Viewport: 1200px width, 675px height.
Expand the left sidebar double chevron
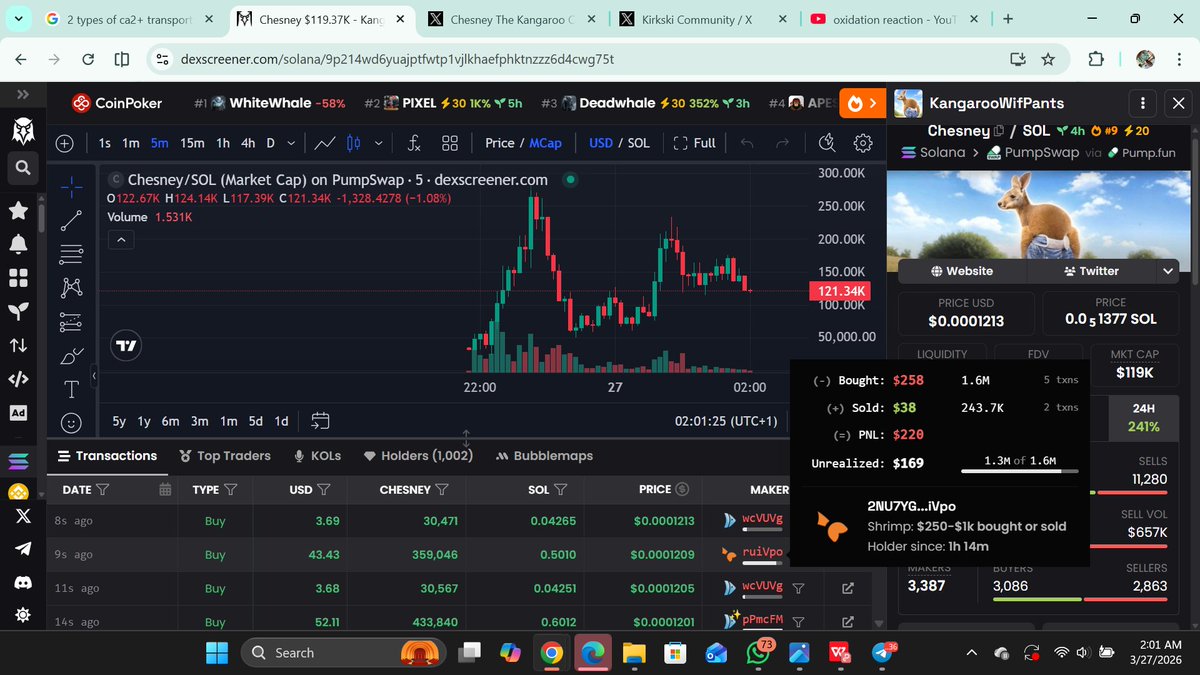click(x=22, y=94)
